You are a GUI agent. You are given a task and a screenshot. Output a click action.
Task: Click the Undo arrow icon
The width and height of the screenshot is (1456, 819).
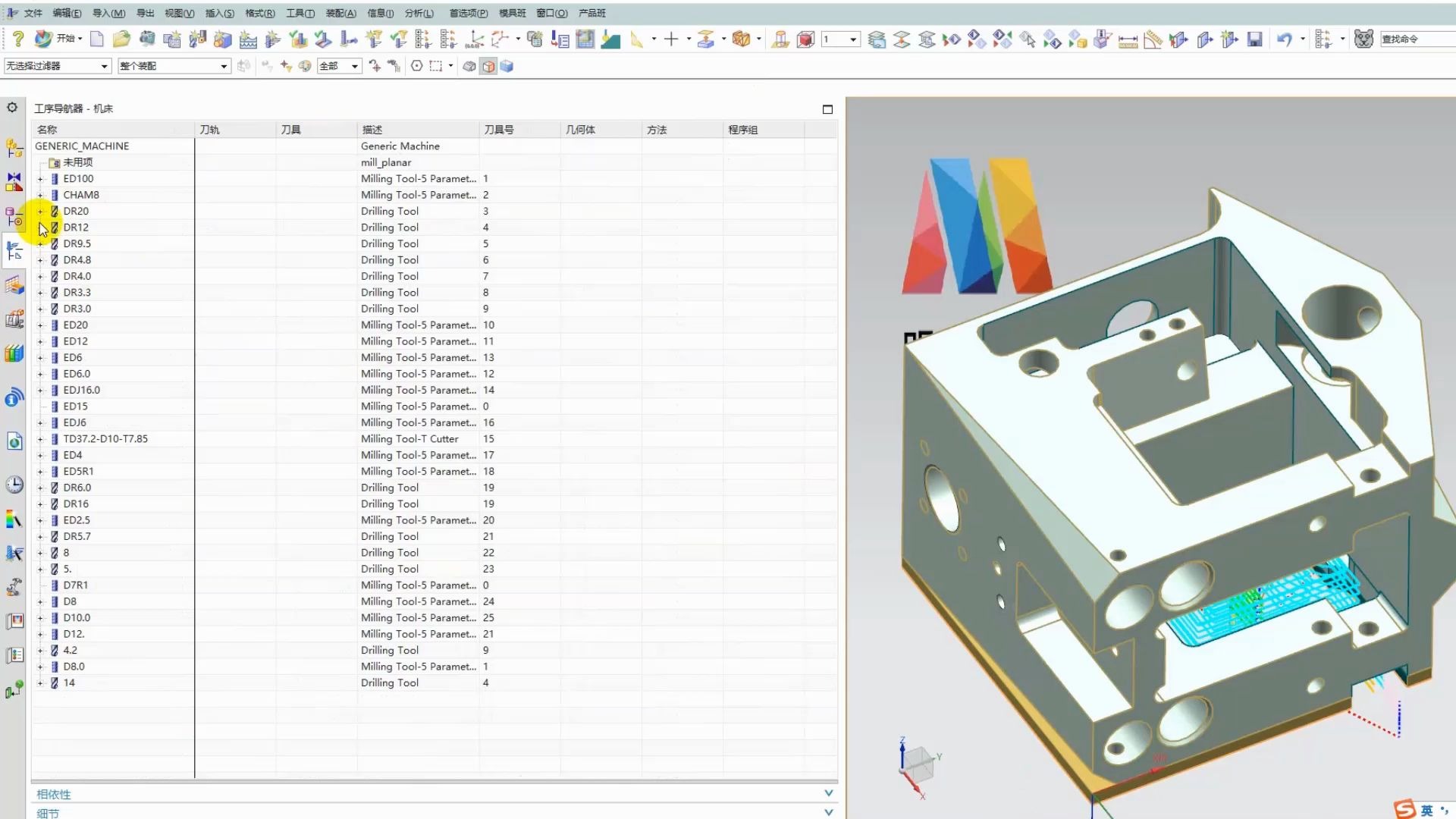pos(1284,39)
